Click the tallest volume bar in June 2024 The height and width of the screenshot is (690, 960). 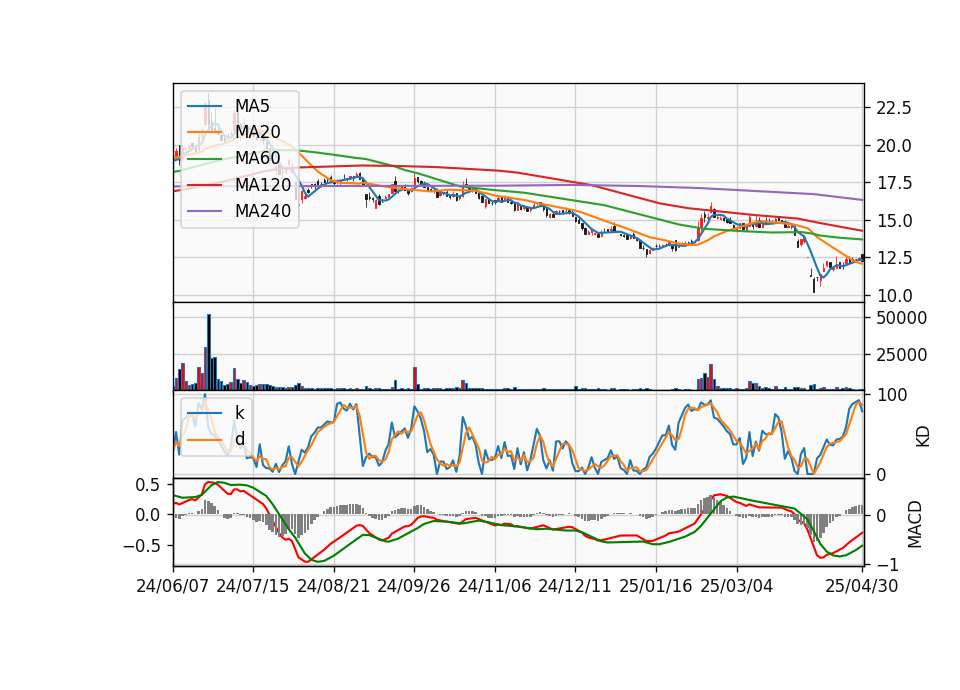coord(209,352)
